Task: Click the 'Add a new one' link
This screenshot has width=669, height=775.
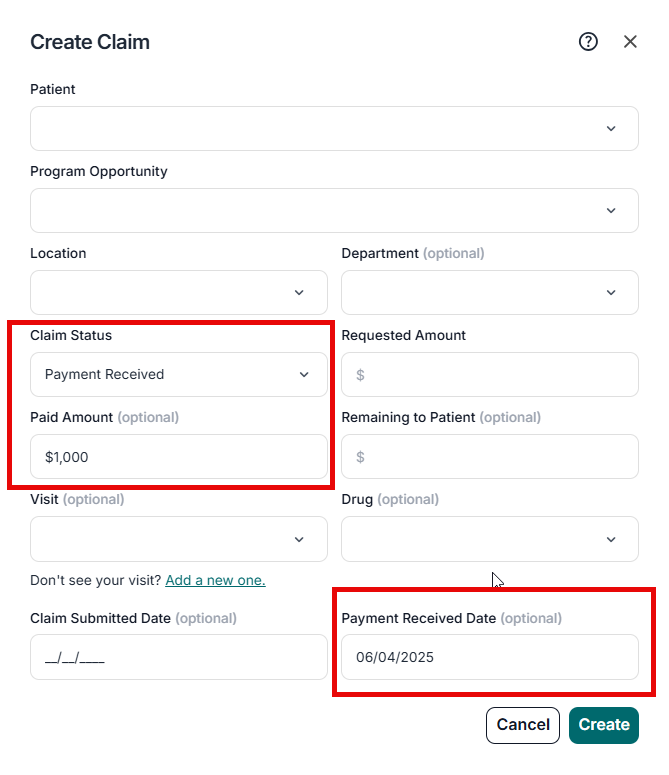Action: [215, 580]
